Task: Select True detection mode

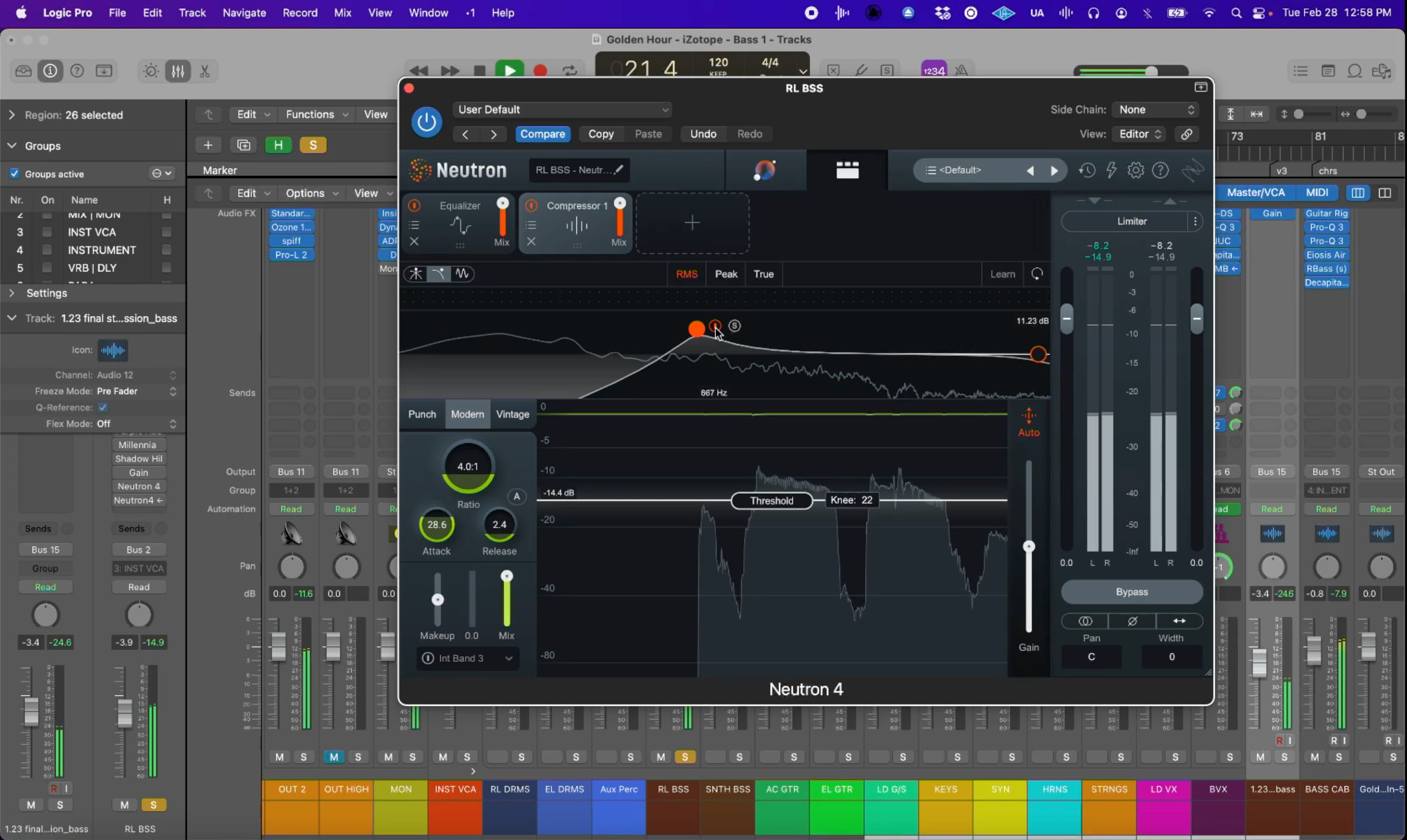Action: click(x=764, y=274)
